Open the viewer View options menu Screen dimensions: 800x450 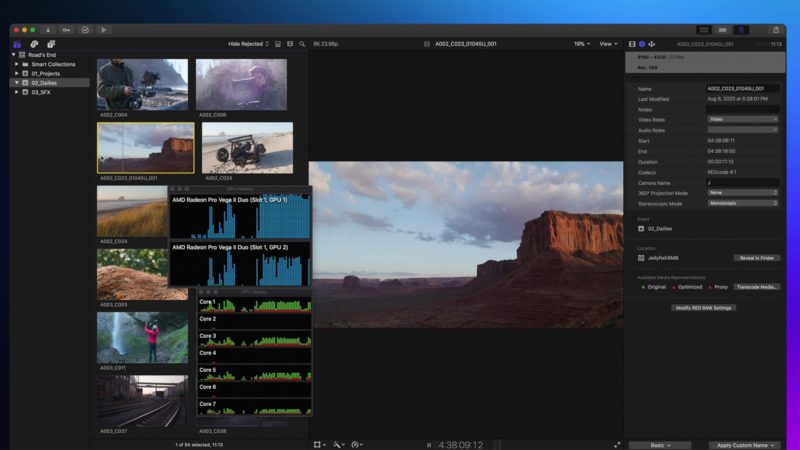[x=608, y=44]
